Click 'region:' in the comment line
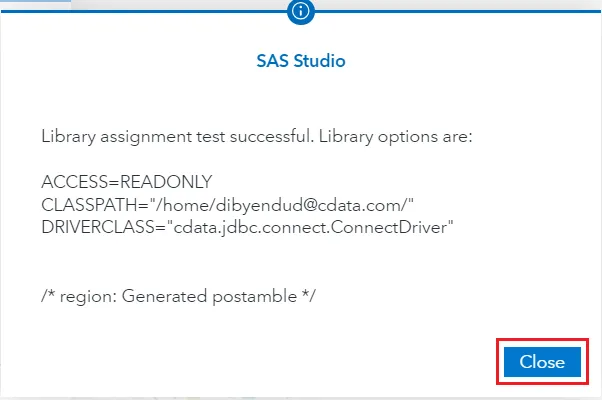Image resolution: width=602 pixels, height=400 pixels. pos(86,296)
